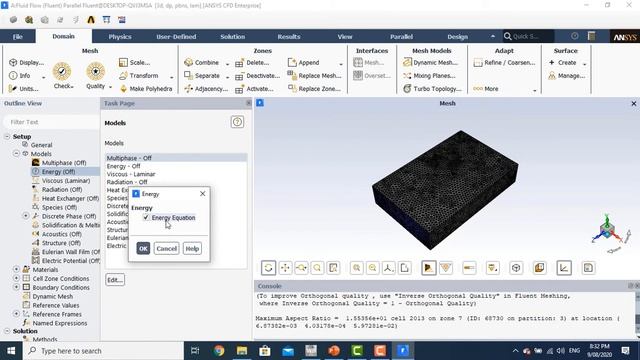Select Viscous (Laminar) in the outline tree

coord(66,180)
